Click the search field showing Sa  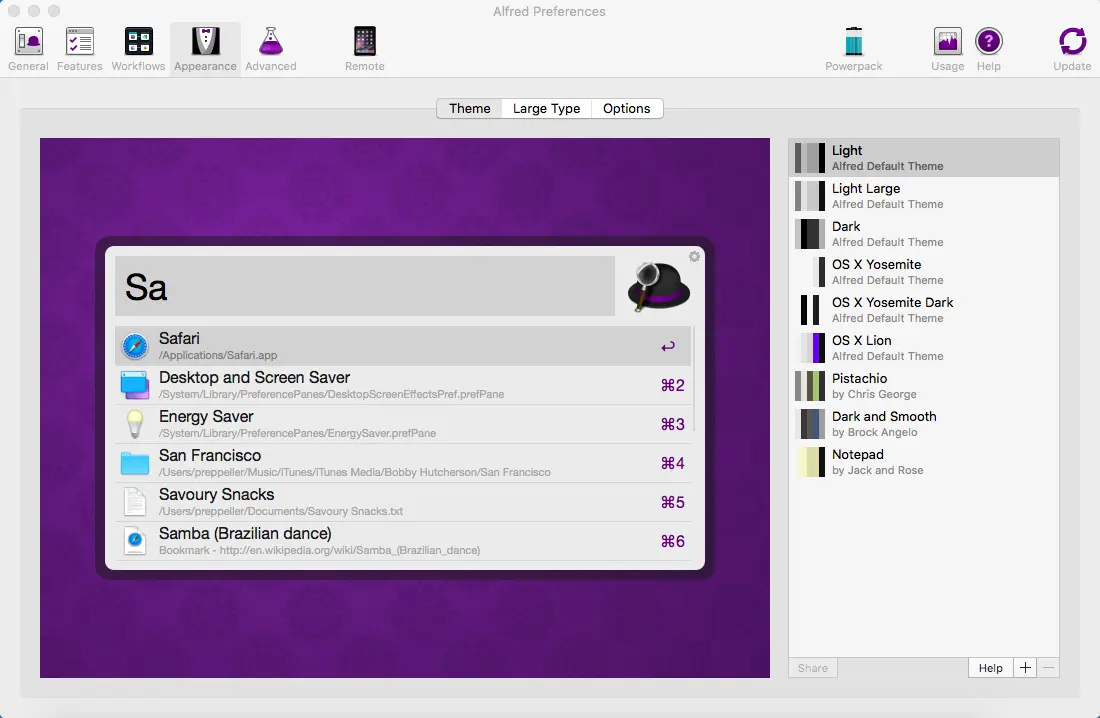pos(365,286)
